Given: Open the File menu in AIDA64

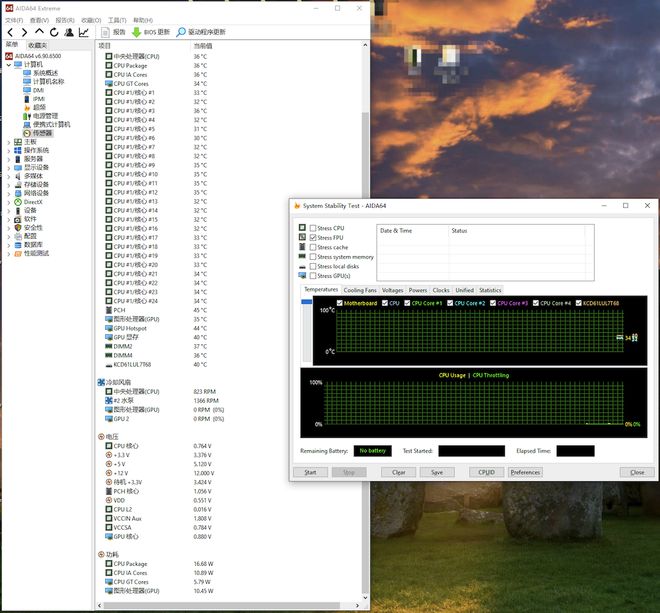Looking at the screenshot, I should tap(14, 20).
